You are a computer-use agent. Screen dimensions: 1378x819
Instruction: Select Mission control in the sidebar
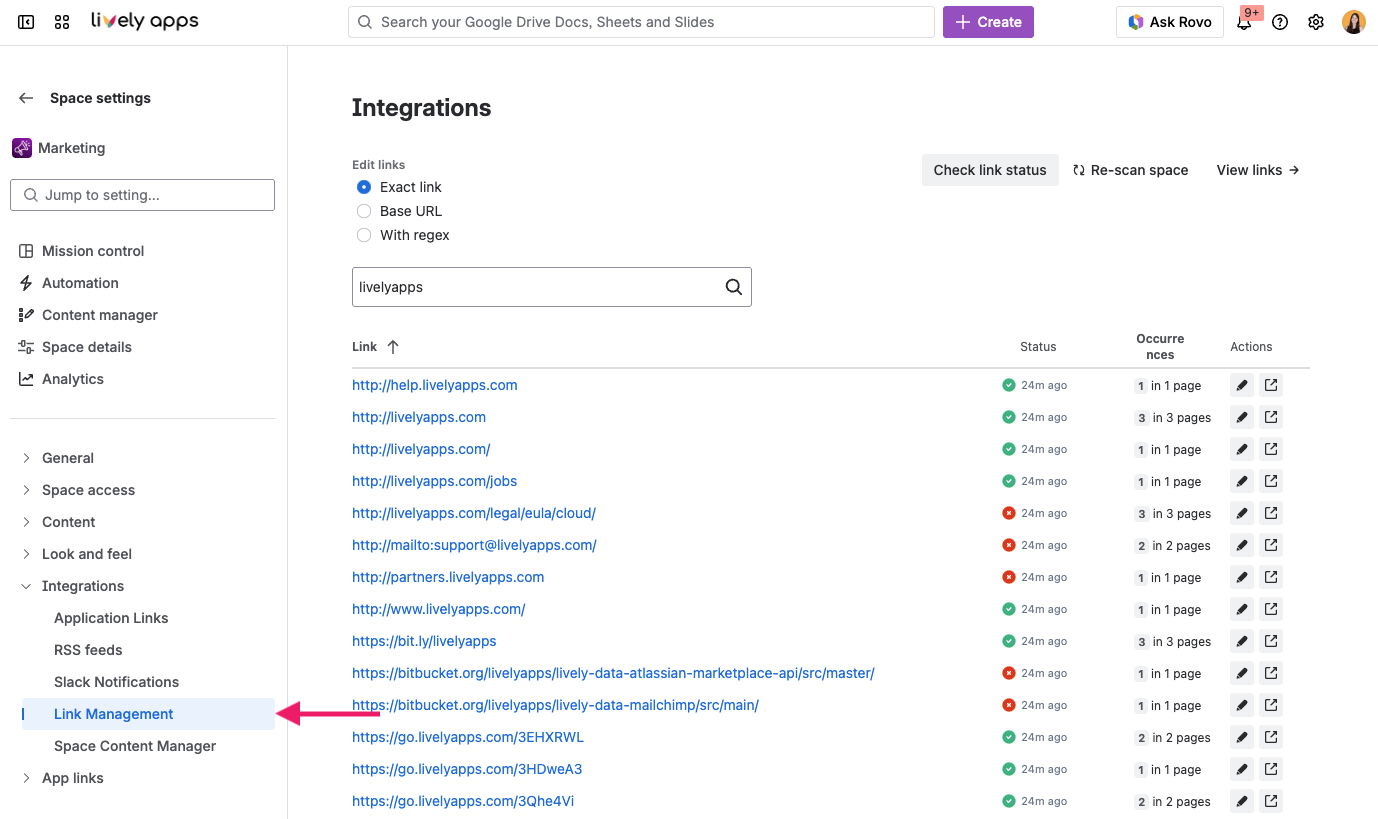coord(92,251)
